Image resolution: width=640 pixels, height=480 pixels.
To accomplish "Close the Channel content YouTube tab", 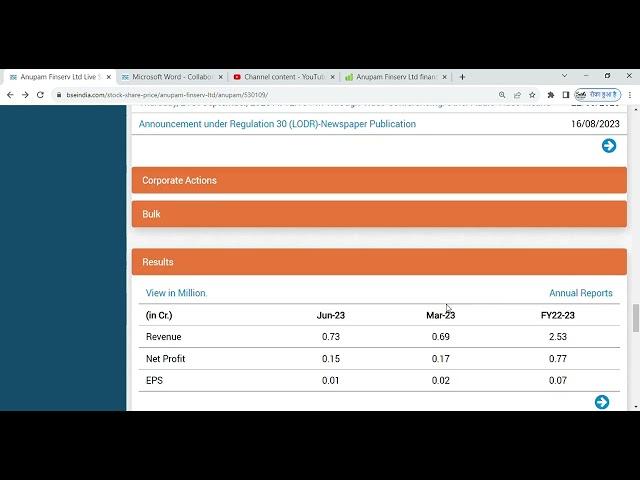I will point(333,77).
